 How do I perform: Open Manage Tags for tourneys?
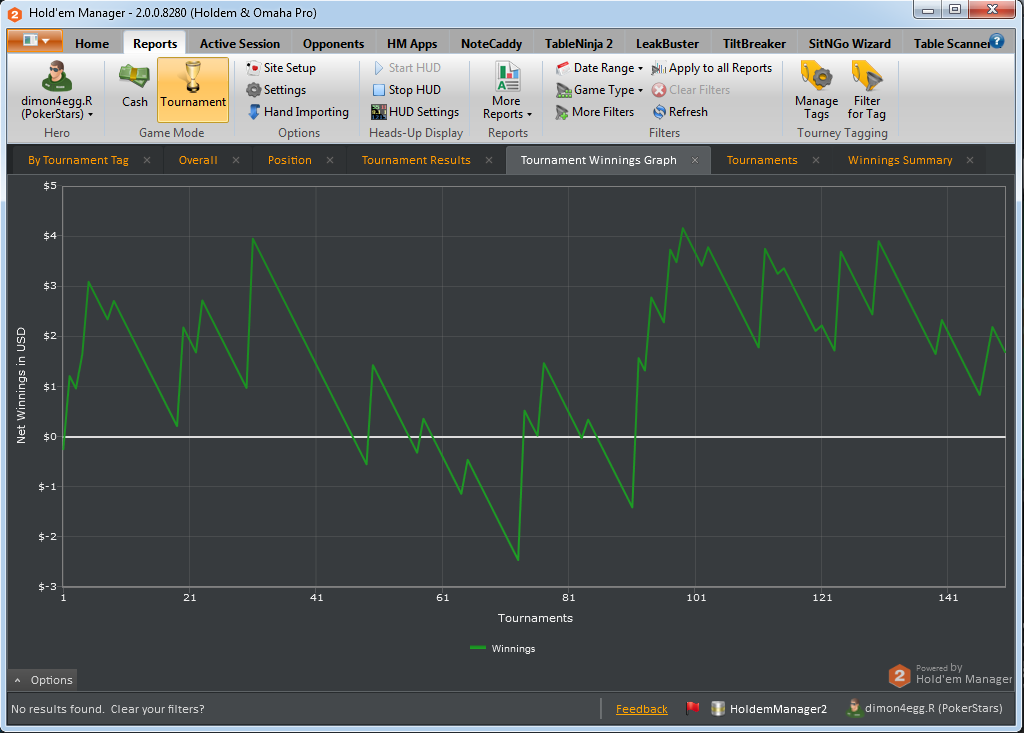coord(816,91)
